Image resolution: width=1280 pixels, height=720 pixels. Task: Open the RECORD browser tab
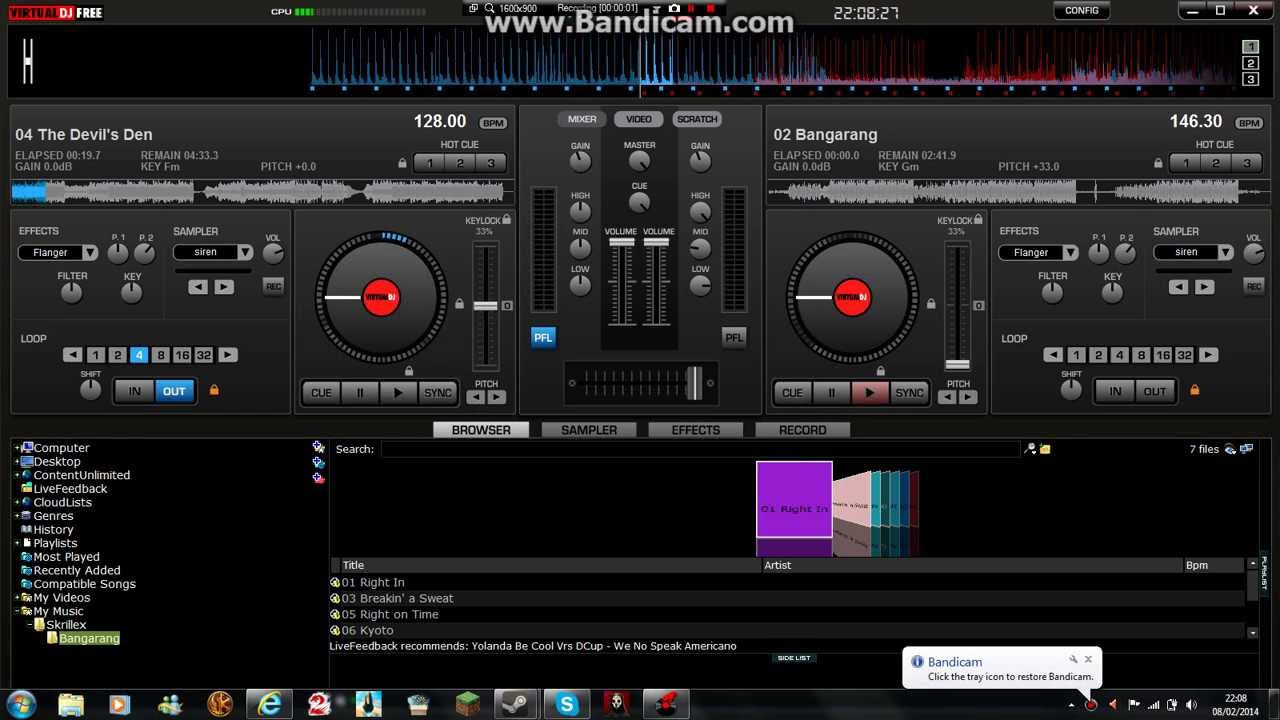pyautogui.click(x=802, y=430)
